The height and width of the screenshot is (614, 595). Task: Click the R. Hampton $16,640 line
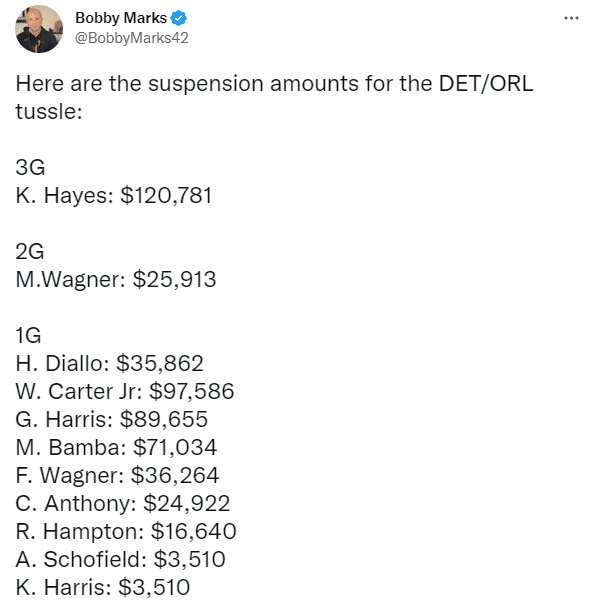tap(126, 531)
